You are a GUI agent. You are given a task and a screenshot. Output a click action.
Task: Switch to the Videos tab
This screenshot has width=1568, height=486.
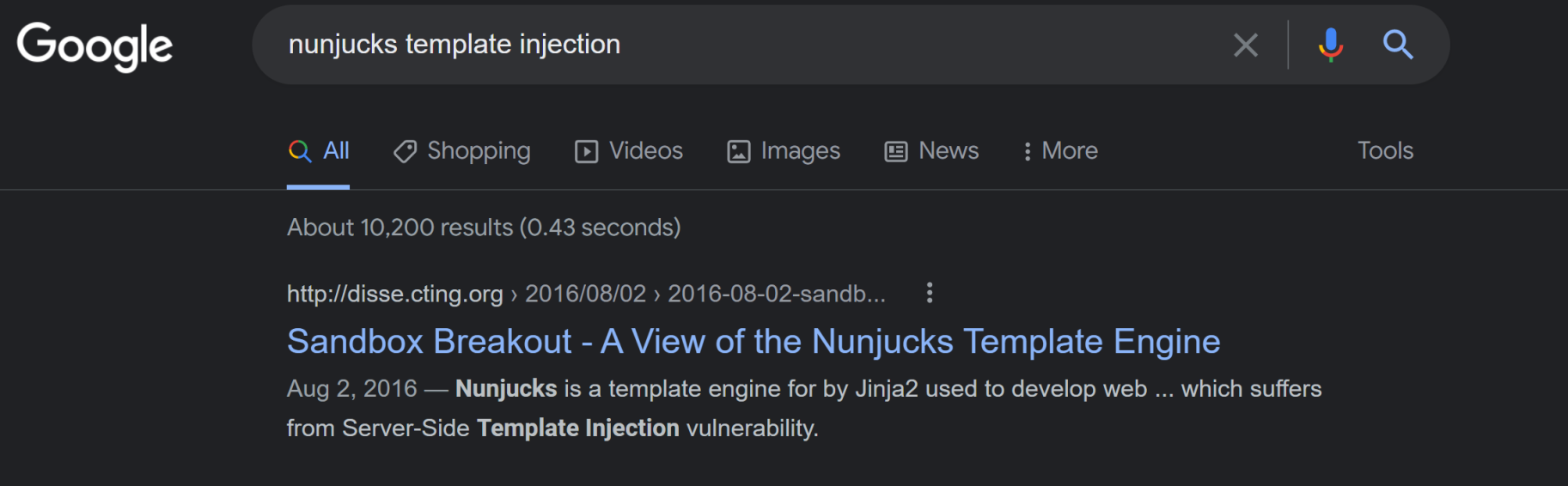pos(629,151)
